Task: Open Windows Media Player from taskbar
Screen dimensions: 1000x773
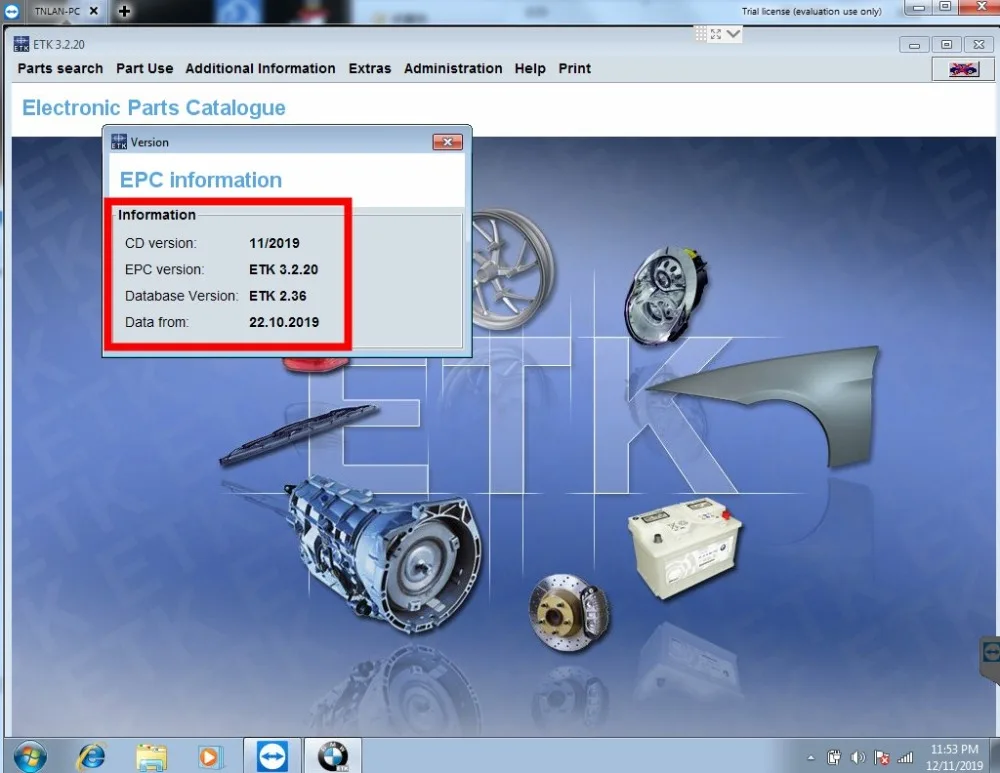Action: pos(210,757)
